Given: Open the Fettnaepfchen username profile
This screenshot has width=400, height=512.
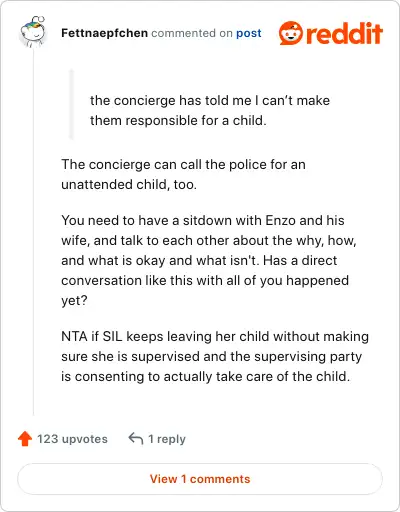Looking at the screenshot, I should (104, 33).
